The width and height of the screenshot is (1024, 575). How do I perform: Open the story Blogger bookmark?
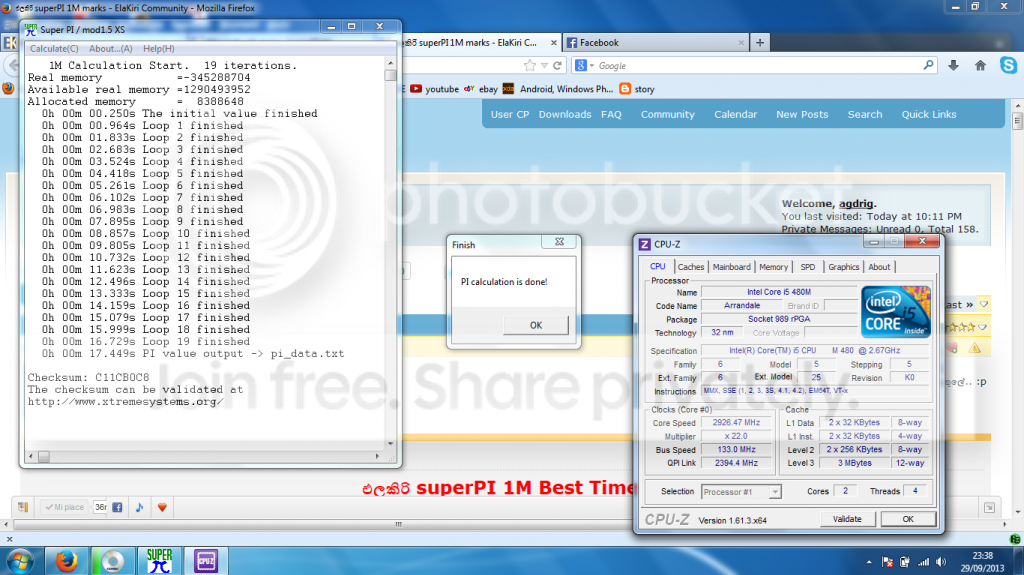pyautogui.click(x=637, y=89)
